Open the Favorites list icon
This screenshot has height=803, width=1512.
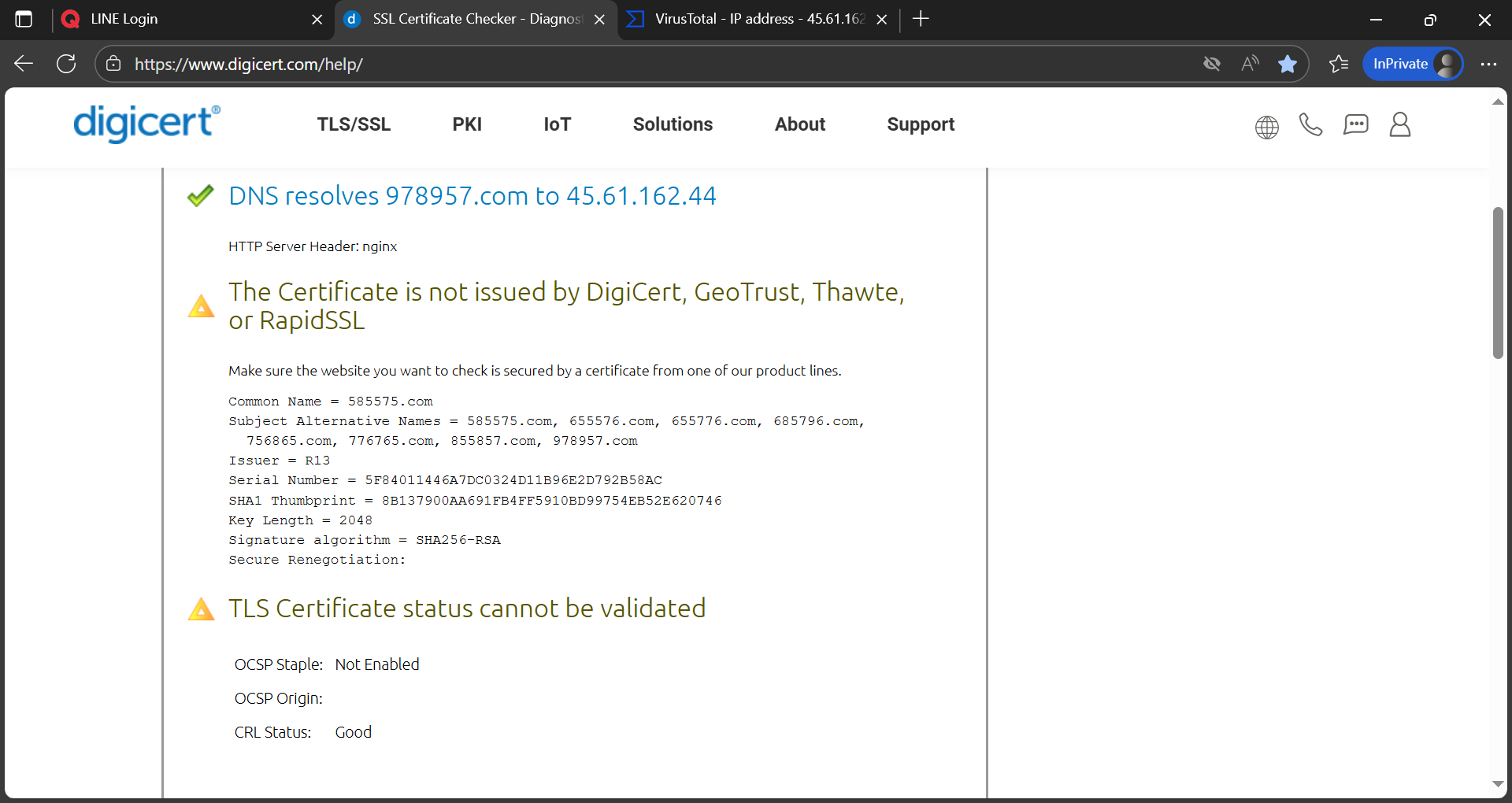tap(1339, 64)
